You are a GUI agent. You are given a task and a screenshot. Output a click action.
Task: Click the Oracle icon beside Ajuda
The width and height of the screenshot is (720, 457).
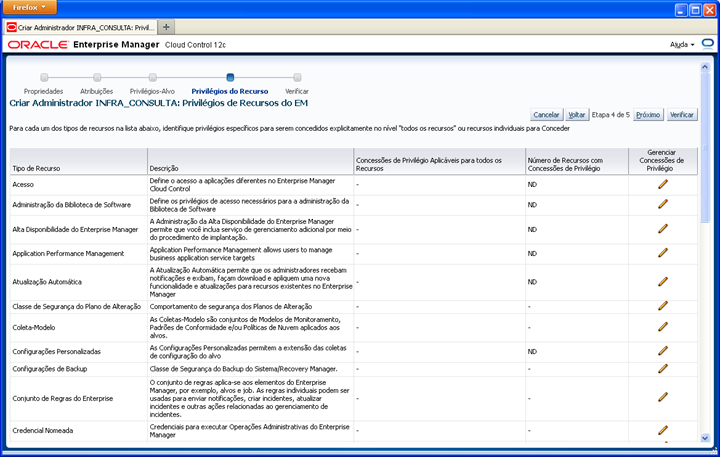[708, 44]
